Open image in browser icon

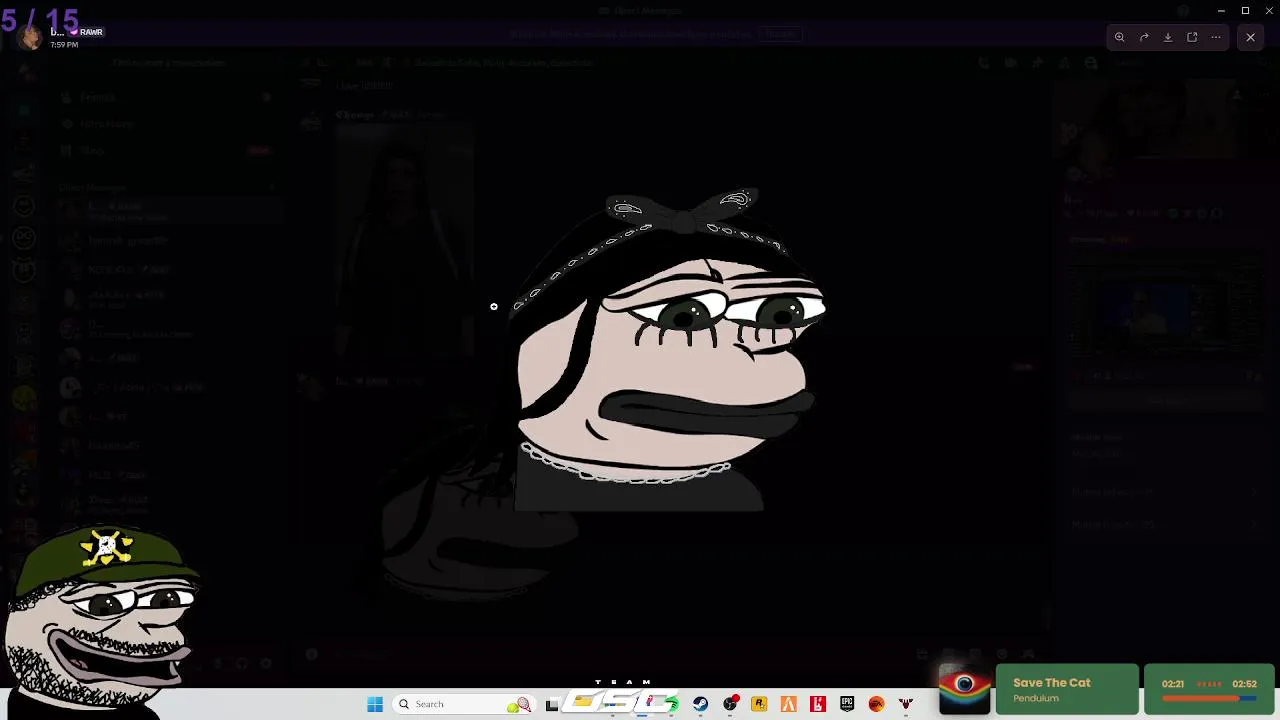(x=1192, y=37)
